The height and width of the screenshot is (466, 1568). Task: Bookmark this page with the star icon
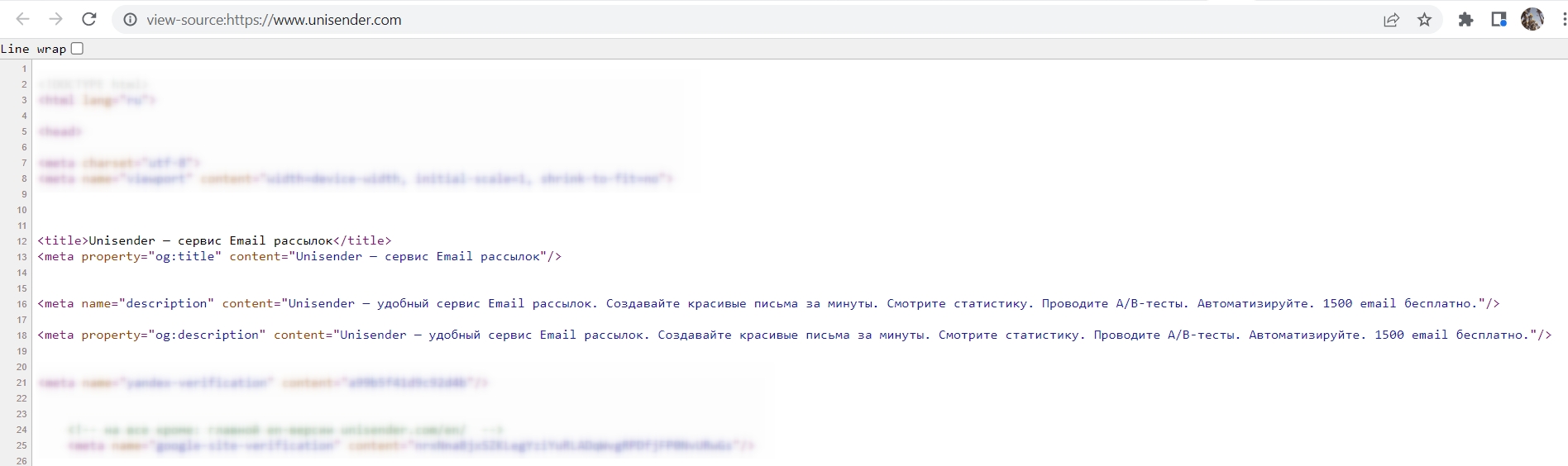(x=1424, y=20)
